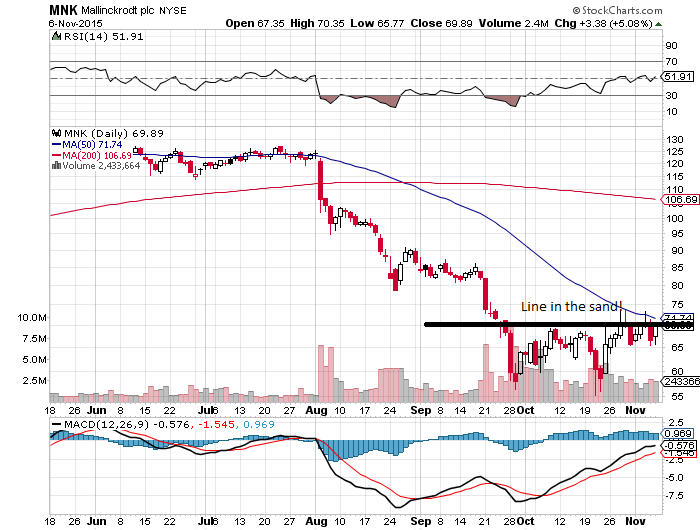
Task: Click the High 70.35 value
Action: pyautogui.click(x=317, y=23)
